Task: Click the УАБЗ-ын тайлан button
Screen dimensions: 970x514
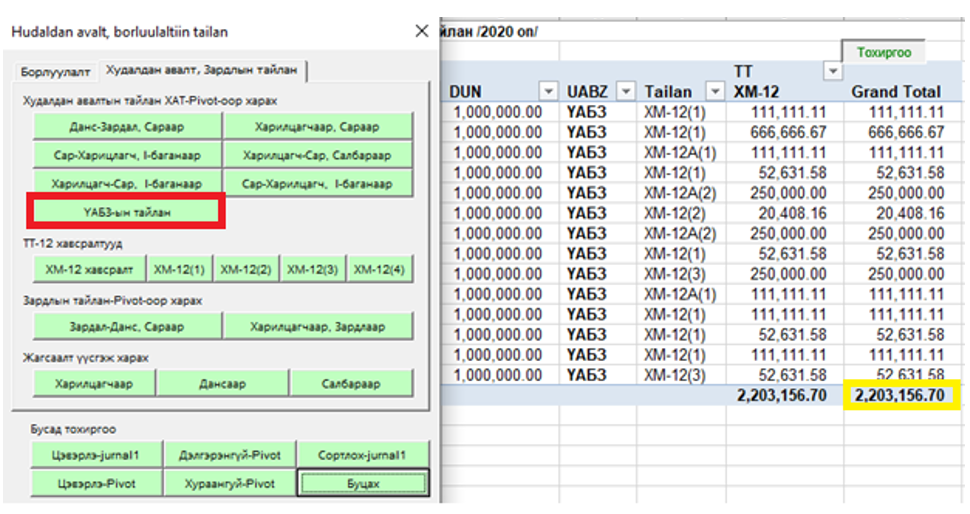Action: pos(127,212)
